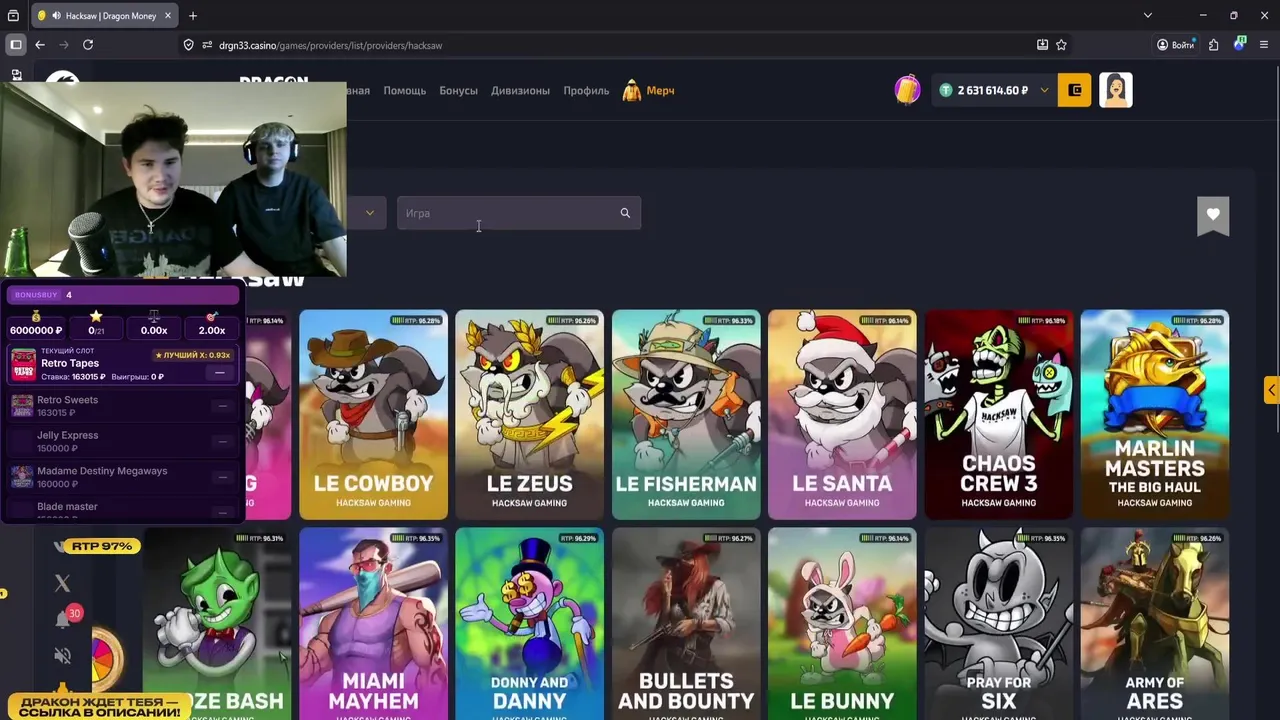Collapse the Madame Destiny Megaways row minus

(222, 477)
